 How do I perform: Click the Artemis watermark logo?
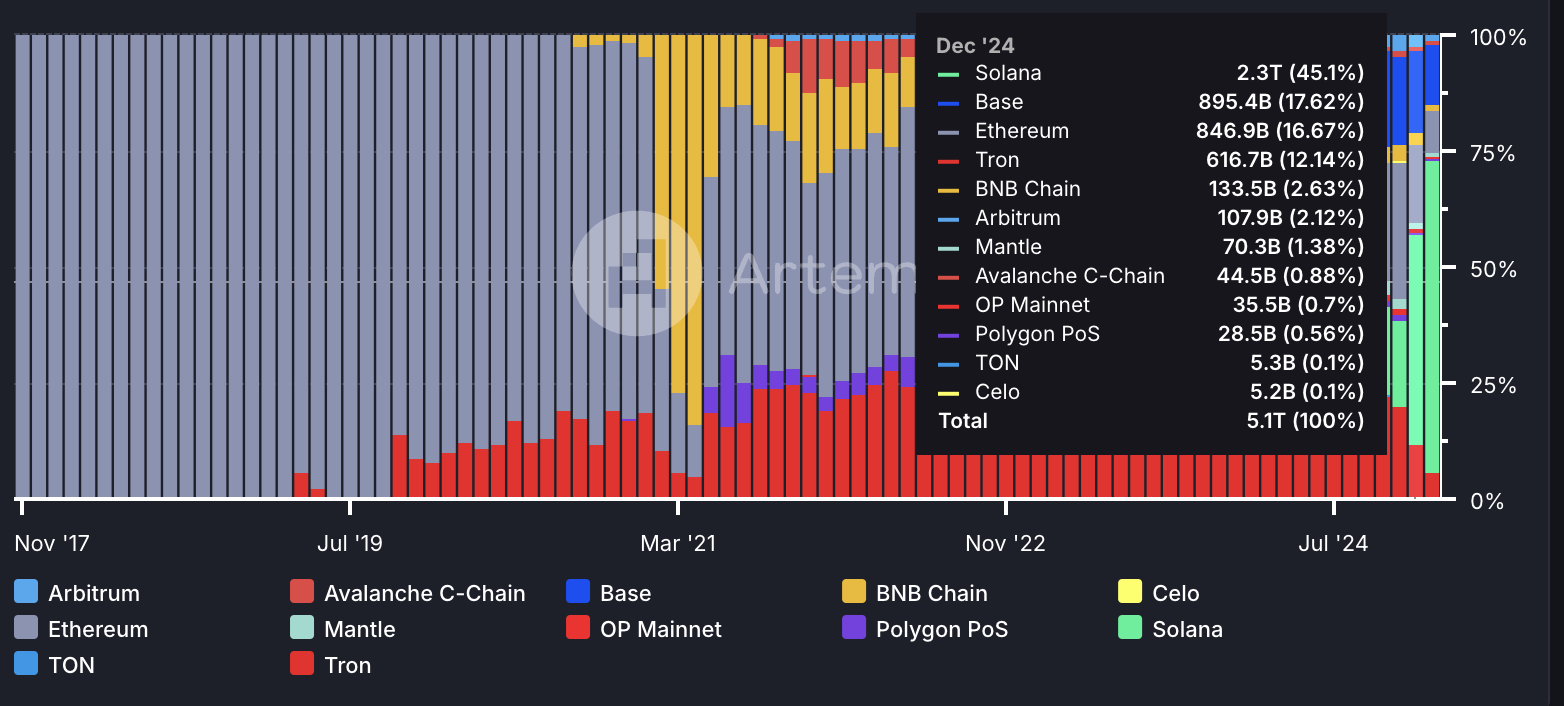tap(637, 273)
